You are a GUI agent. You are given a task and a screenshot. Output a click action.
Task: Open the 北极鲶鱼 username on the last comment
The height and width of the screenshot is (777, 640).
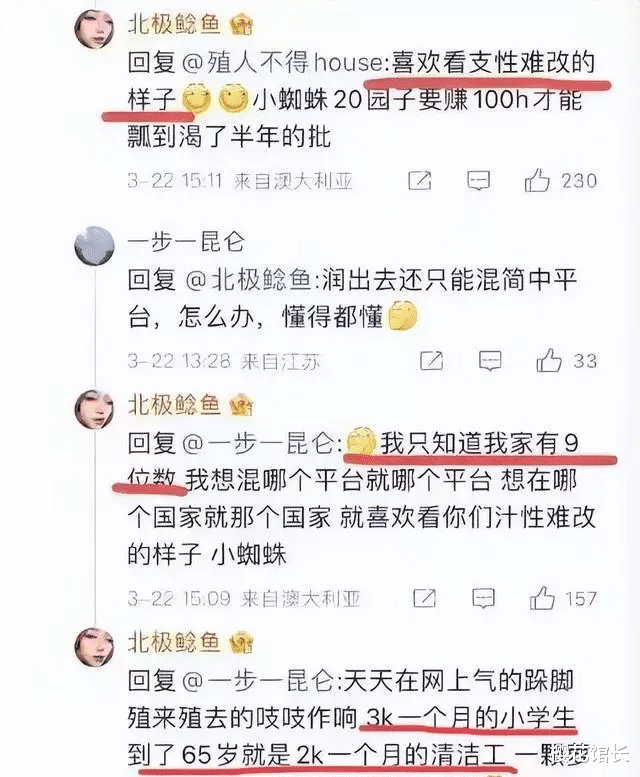click(x=174, y=642)
